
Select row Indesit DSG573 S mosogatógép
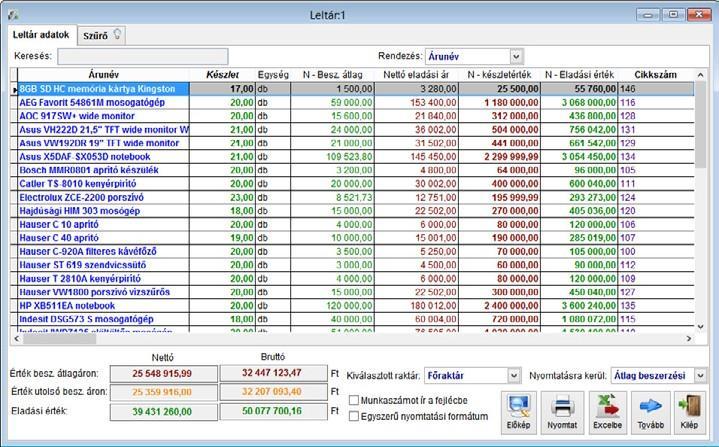coord(351,319)
